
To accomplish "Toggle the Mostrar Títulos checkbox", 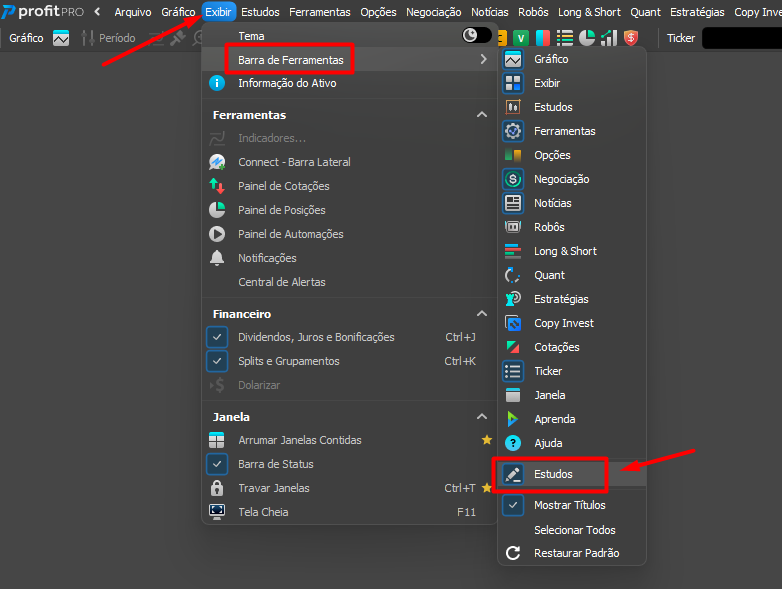I will pos(513,505).
